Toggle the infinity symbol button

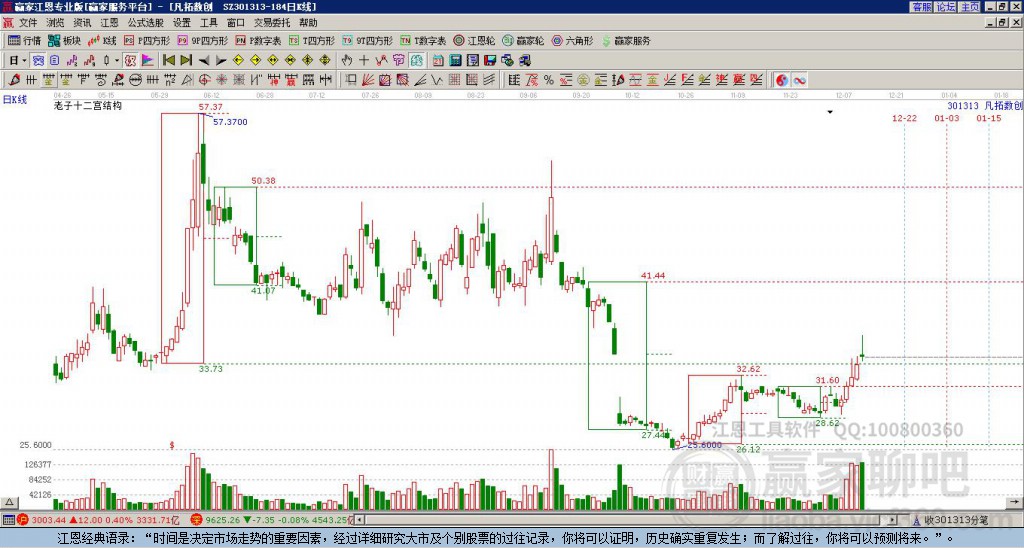(x=799, y=80)
